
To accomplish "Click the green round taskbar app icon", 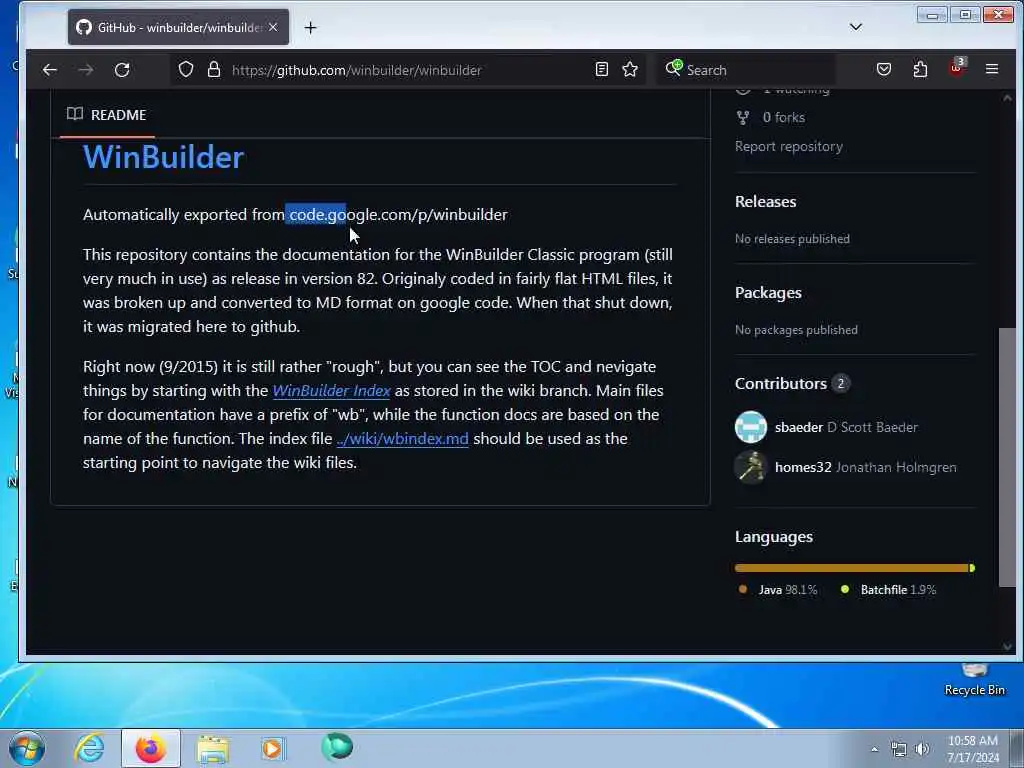I will tap(337, 746).
